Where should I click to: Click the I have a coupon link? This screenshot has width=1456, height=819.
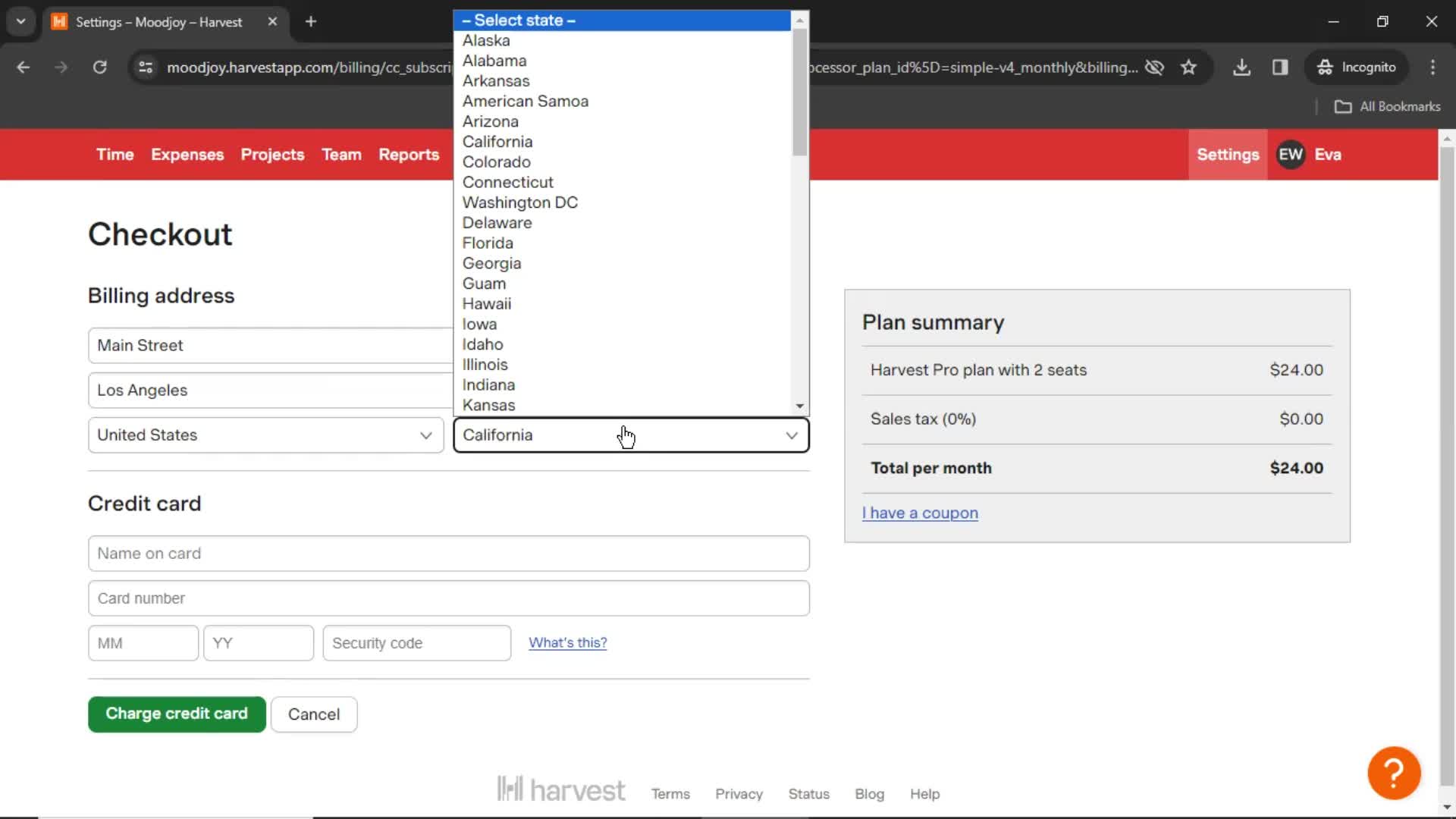tap(919, 512)
